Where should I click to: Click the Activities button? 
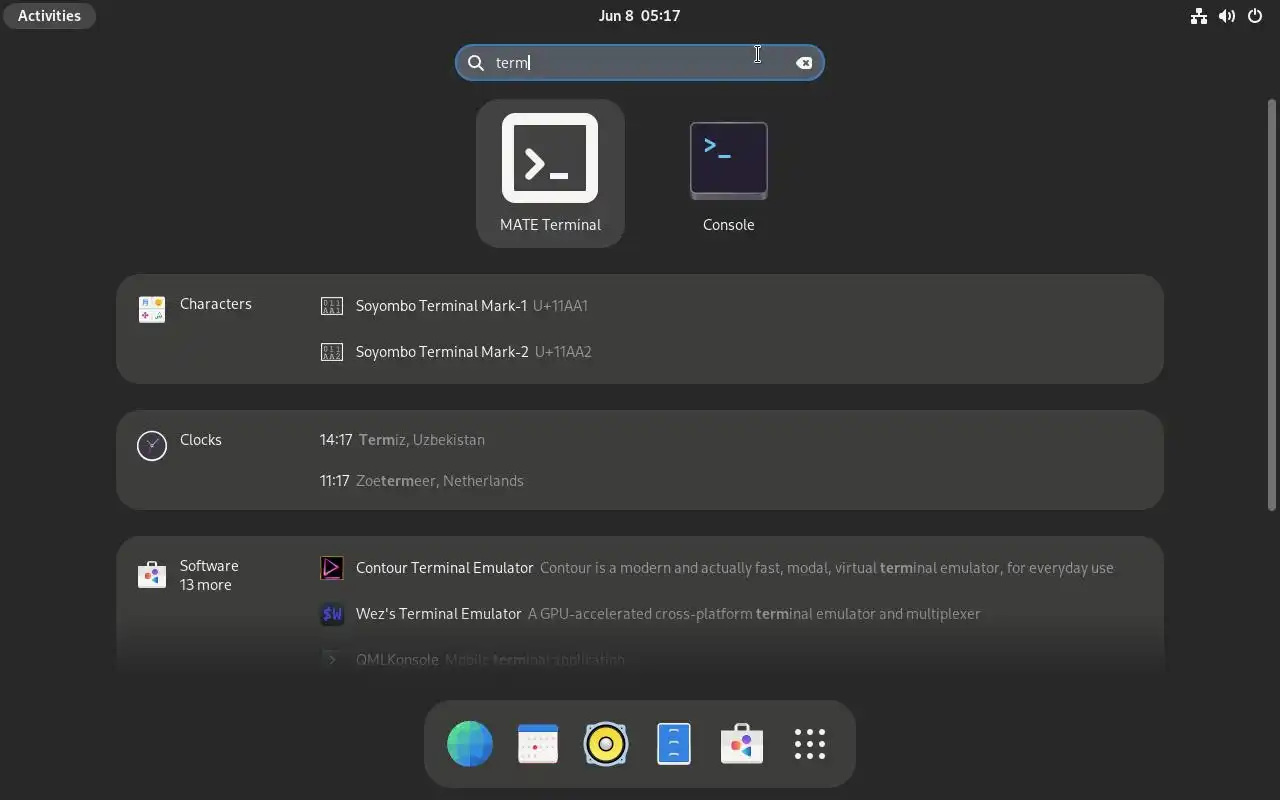[49, 16]
